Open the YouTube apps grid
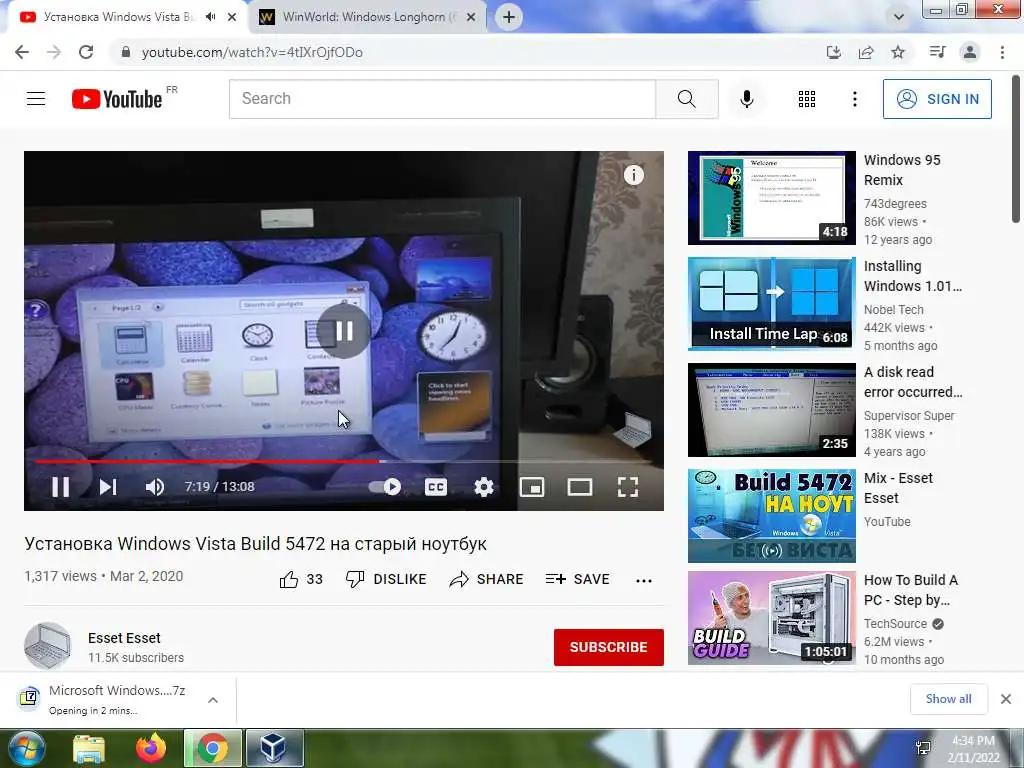The width and height of the screenshot is (1024, 768). 807,99
